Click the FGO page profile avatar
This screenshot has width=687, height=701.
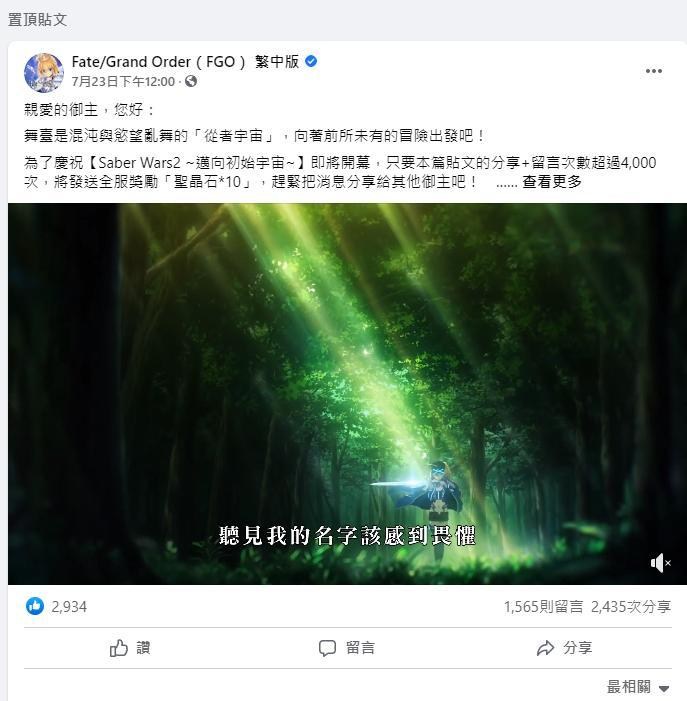tap(44, 72)
